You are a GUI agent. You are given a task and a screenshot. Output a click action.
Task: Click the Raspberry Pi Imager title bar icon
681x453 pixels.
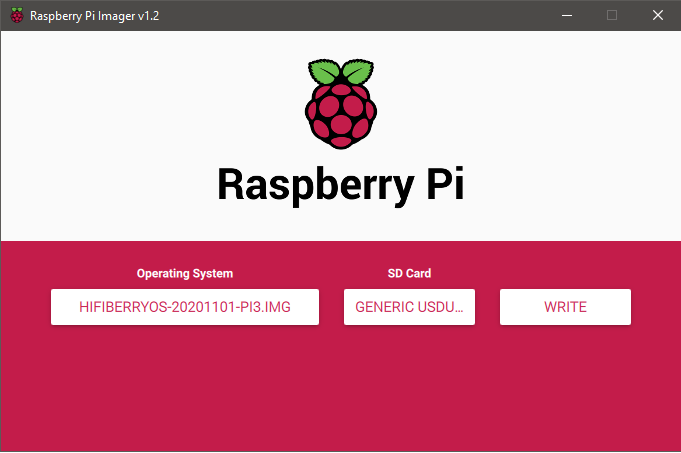point(17,15)
